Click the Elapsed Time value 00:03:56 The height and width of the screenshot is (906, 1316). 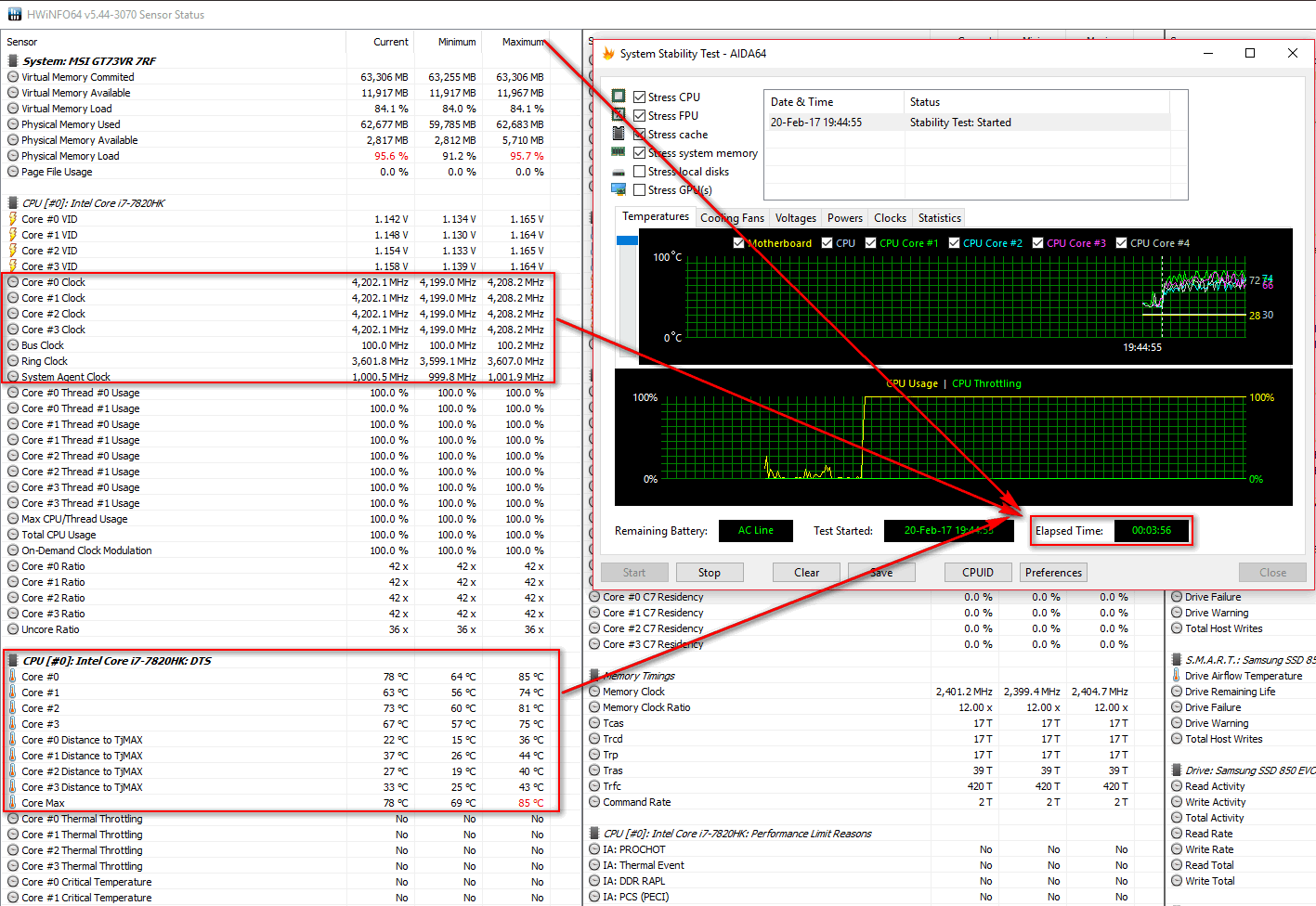(1152, 531)
